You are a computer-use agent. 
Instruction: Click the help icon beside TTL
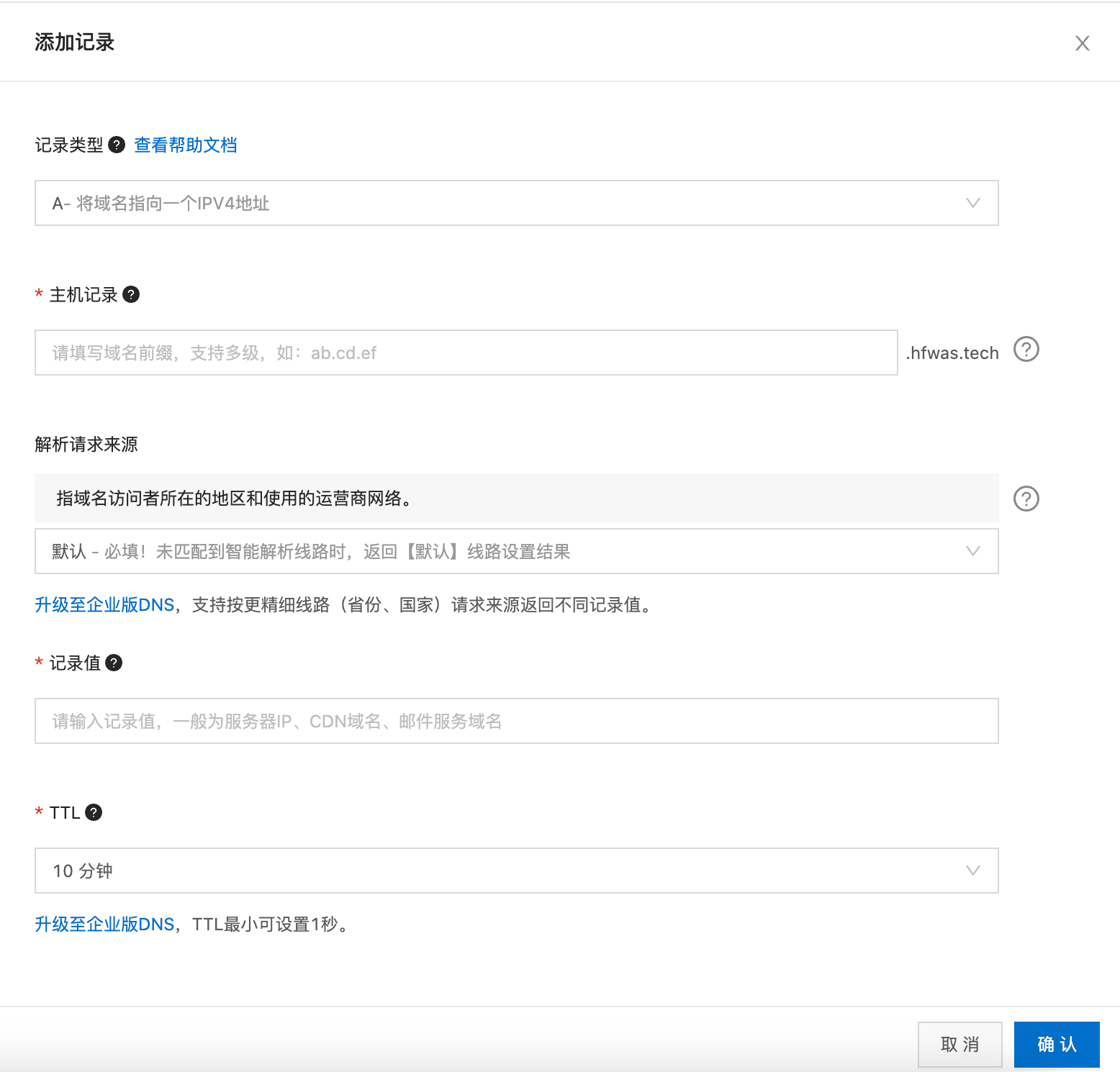tap(94, 812)
